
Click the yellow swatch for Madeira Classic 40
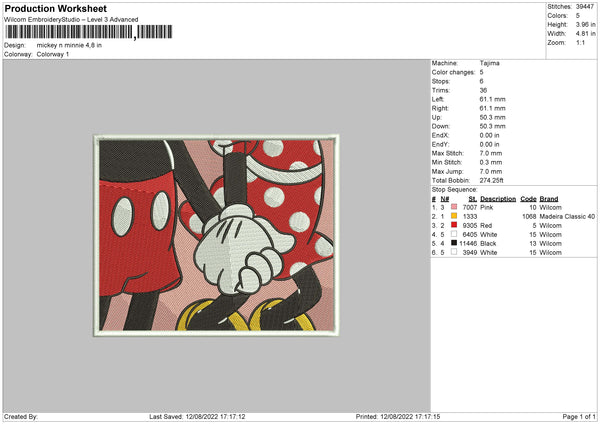454,216
